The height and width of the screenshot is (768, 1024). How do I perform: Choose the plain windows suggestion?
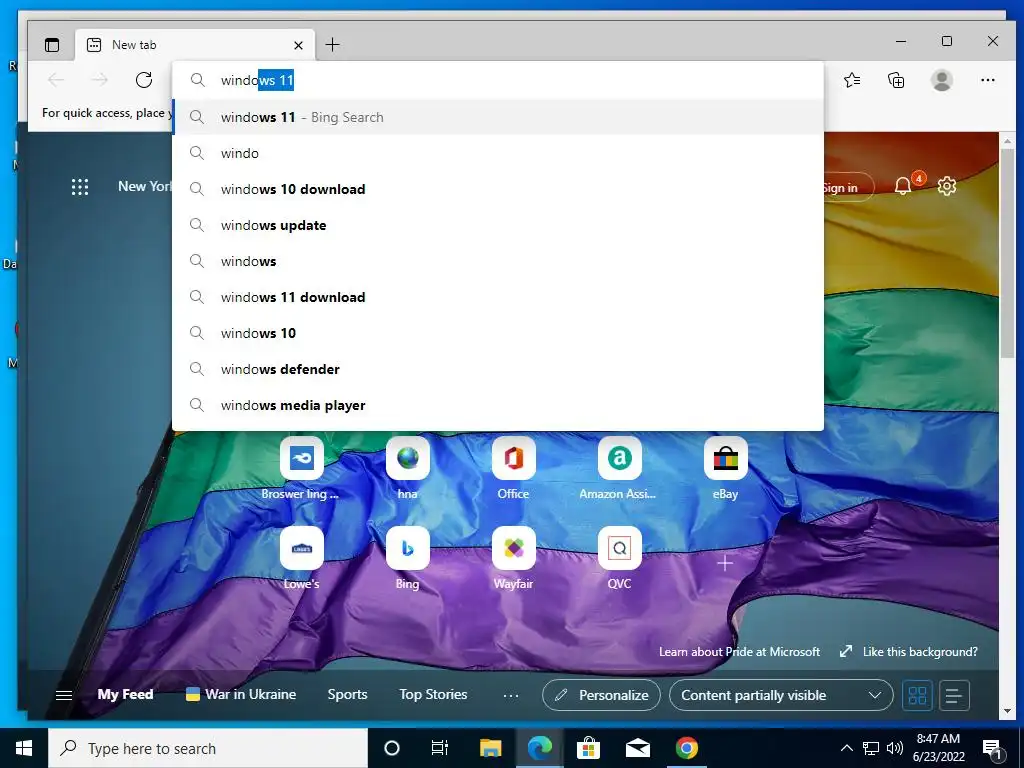point(498,261)
